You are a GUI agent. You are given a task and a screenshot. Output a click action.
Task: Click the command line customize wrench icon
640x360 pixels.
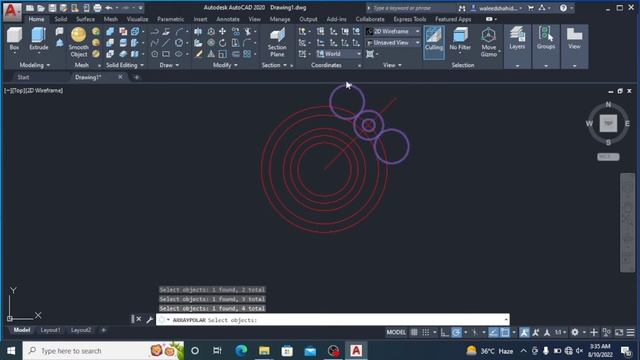pos(149,320)
